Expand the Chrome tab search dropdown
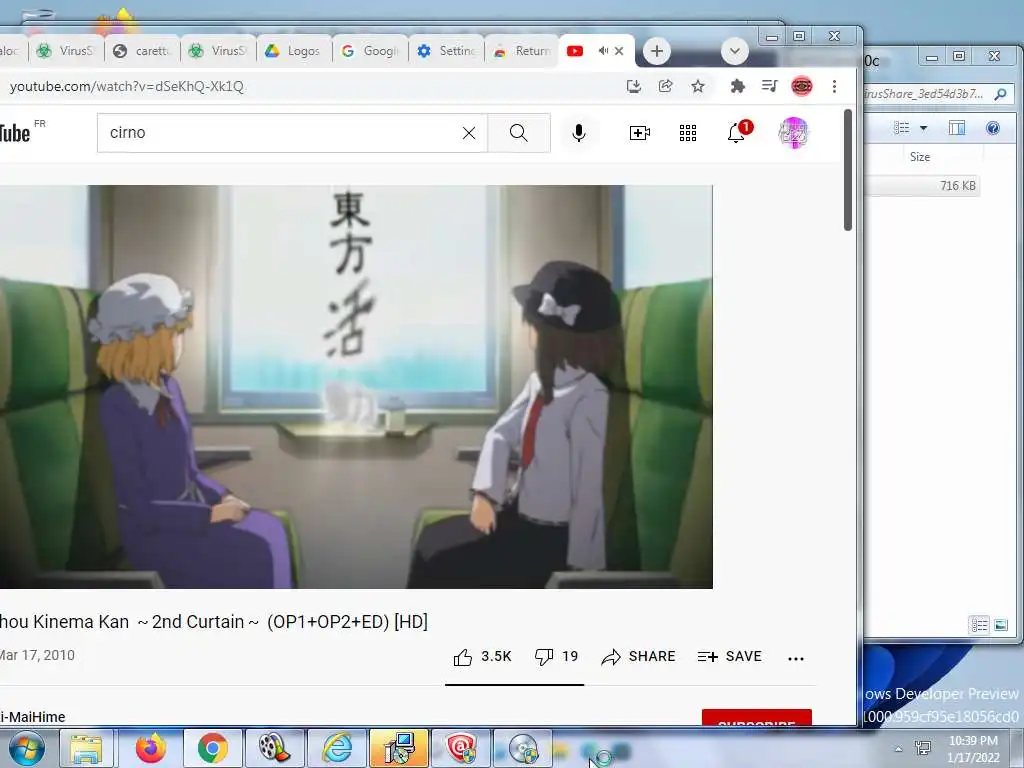Screen dimensions: 1024x768 click(x=735, y=51)
